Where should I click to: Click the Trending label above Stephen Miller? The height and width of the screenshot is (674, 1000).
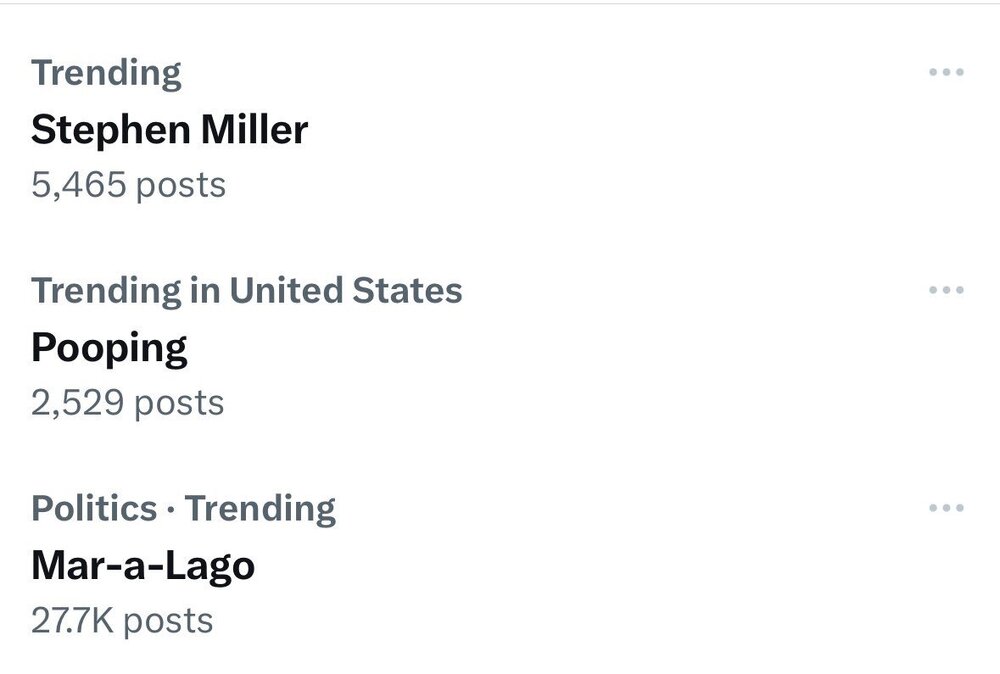[106, 73]
